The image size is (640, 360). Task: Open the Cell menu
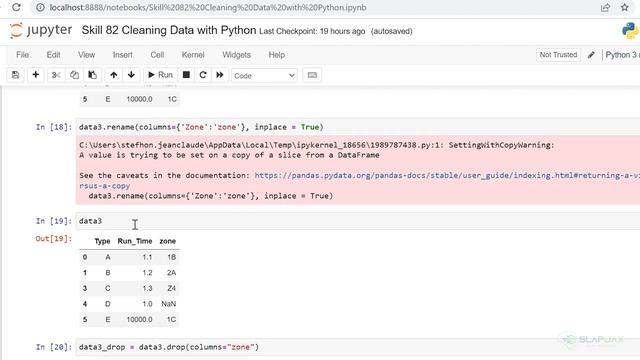[157, 55]
